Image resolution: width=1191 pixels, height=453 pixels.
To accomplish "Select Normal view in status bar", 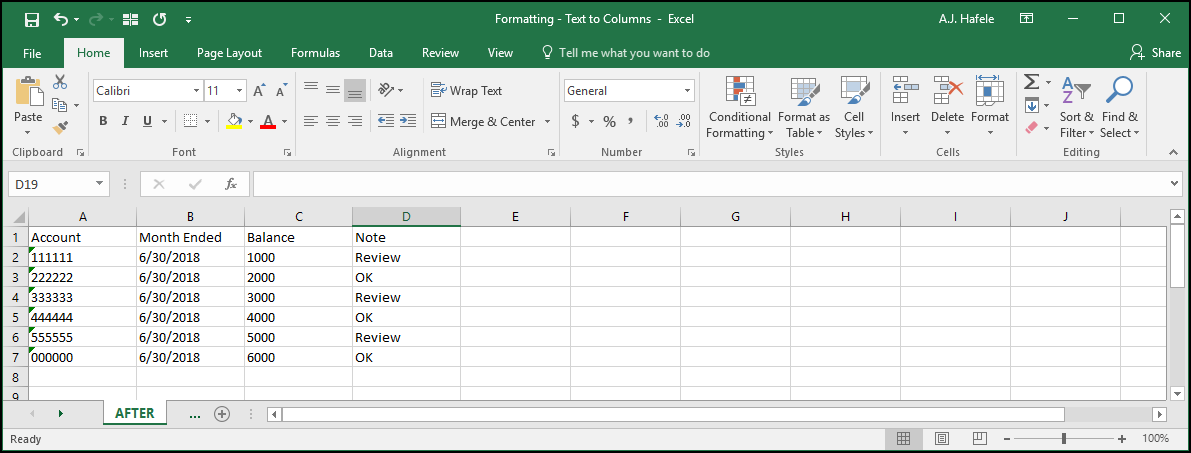I will click(x=904, y=439).
